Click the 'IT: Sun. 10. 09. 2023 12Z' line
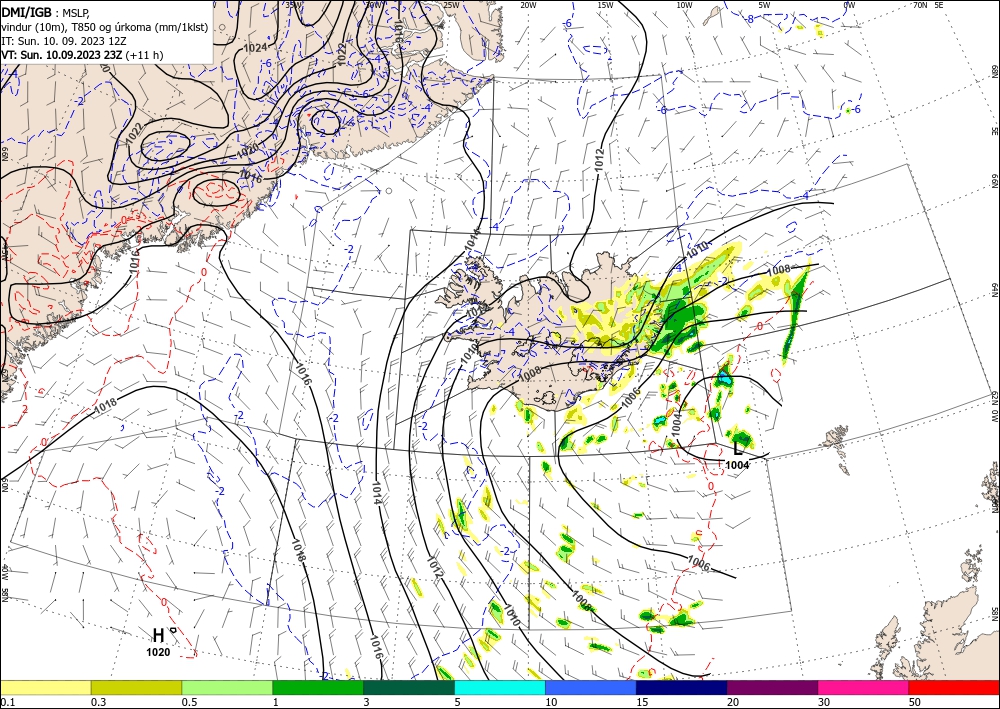The image size is (1000, 709). click(x=64, y=41)
